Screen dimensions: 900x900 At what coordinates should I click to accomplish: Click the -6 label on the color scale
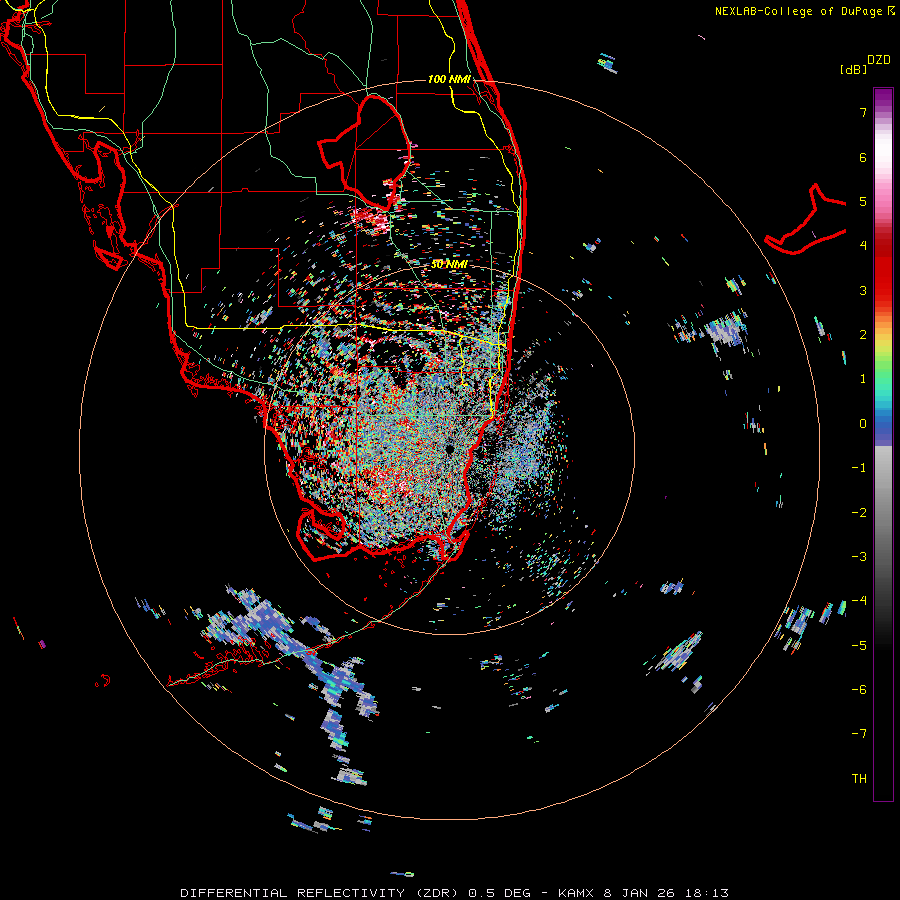(x=859, y=689)
